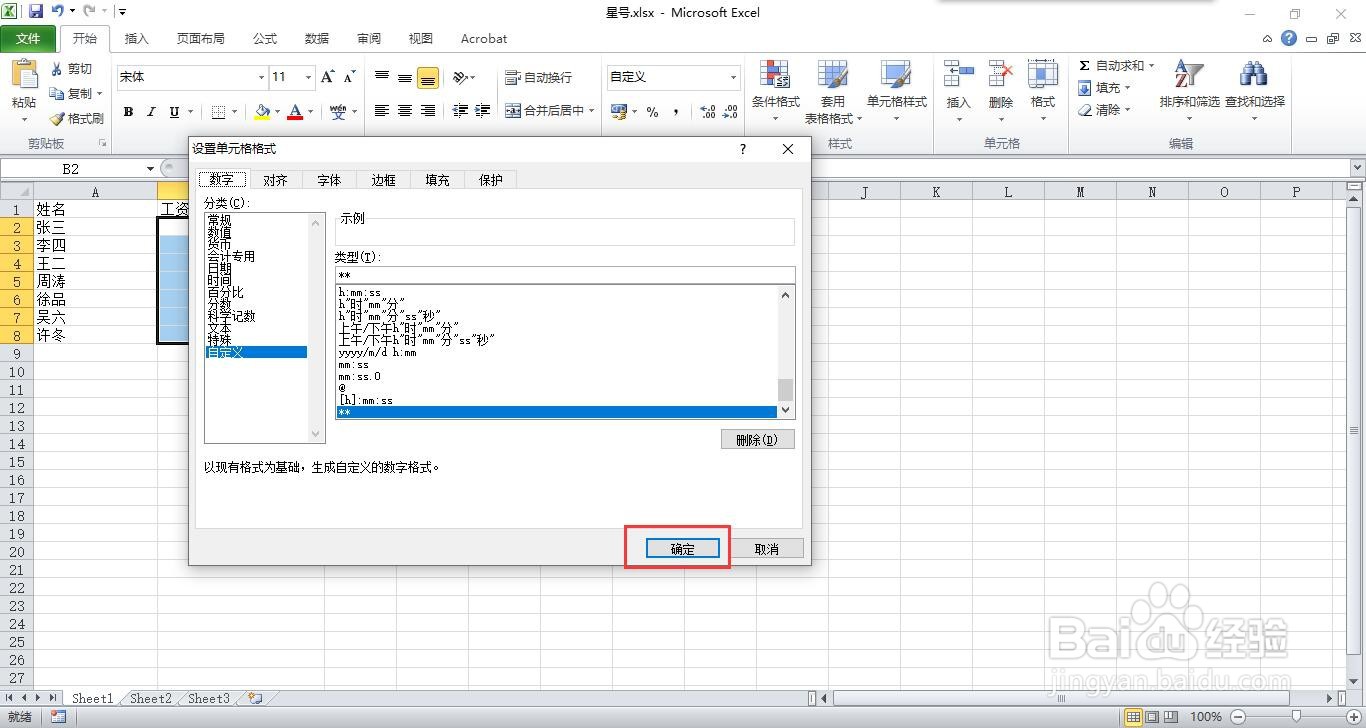Expand the AutoSum dropdown arrow

[x=1151, y=66]
